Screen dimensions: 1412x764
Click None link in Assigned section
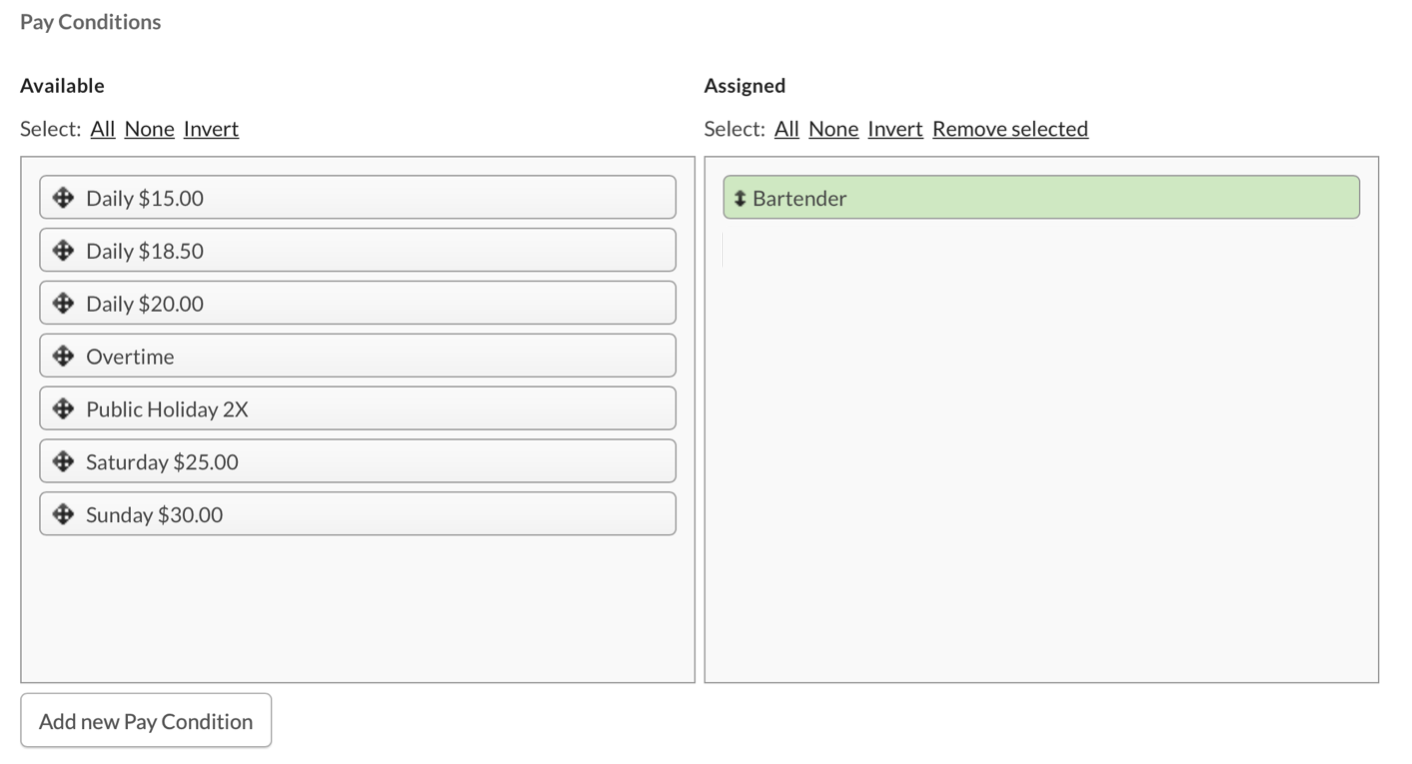[833, 129]
